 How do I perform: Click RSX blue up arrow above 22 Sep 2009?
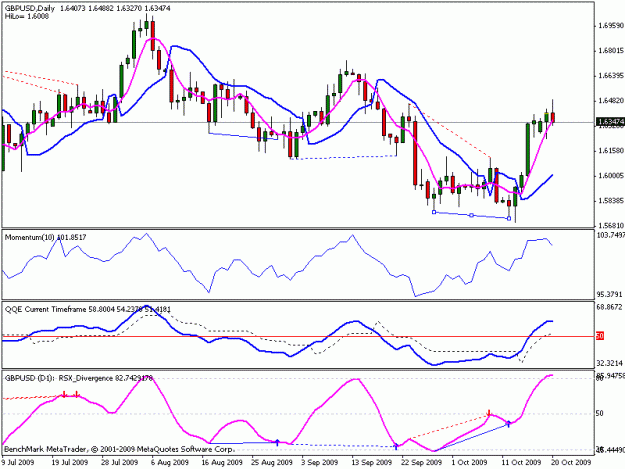pos(396,446)
